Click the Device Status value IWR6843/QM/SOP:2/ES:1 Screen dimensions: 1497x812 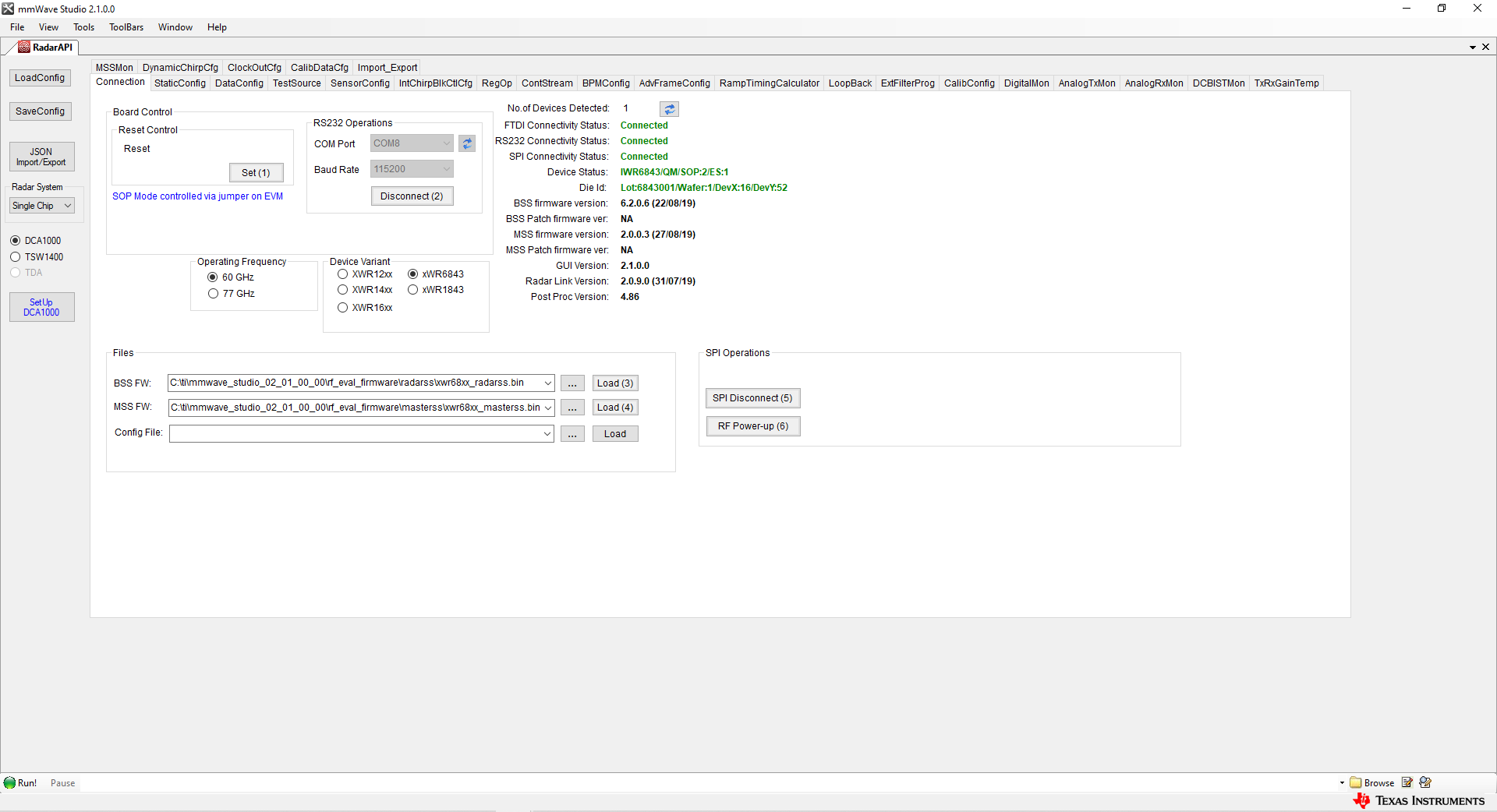[674, 172]
